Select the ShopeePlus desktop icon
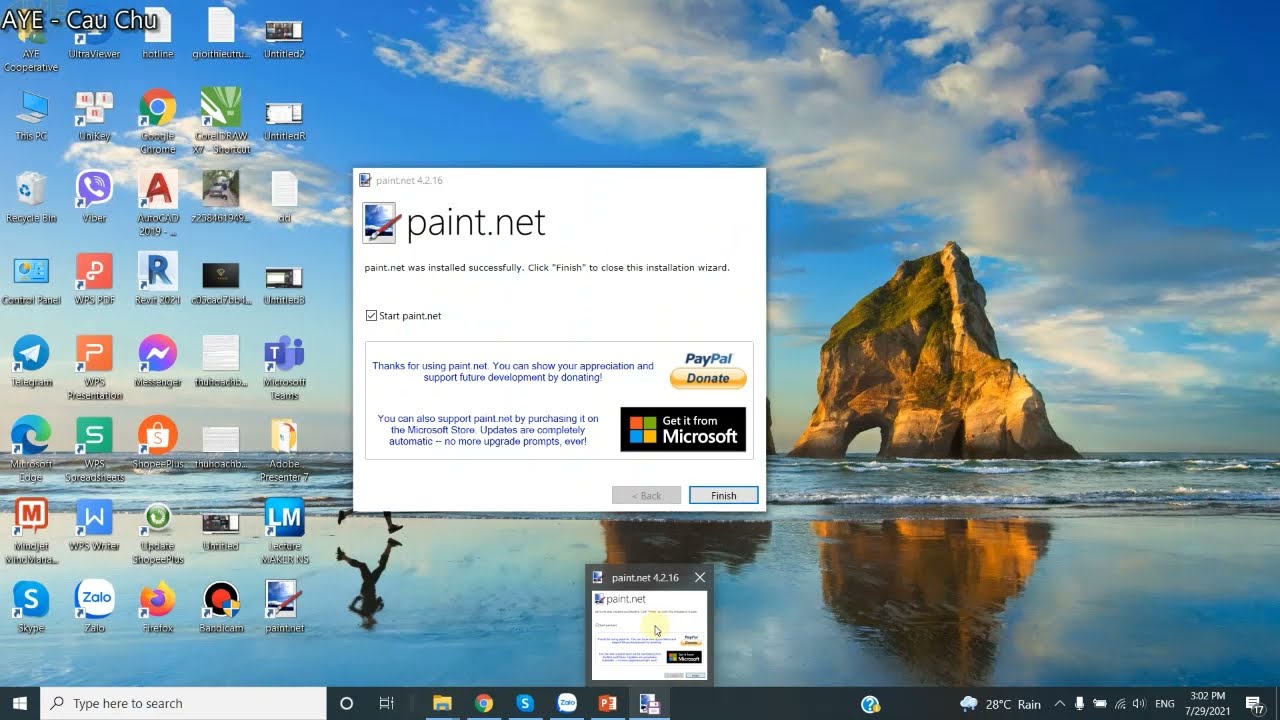The image size is (1280, 720). pos(157,443)
